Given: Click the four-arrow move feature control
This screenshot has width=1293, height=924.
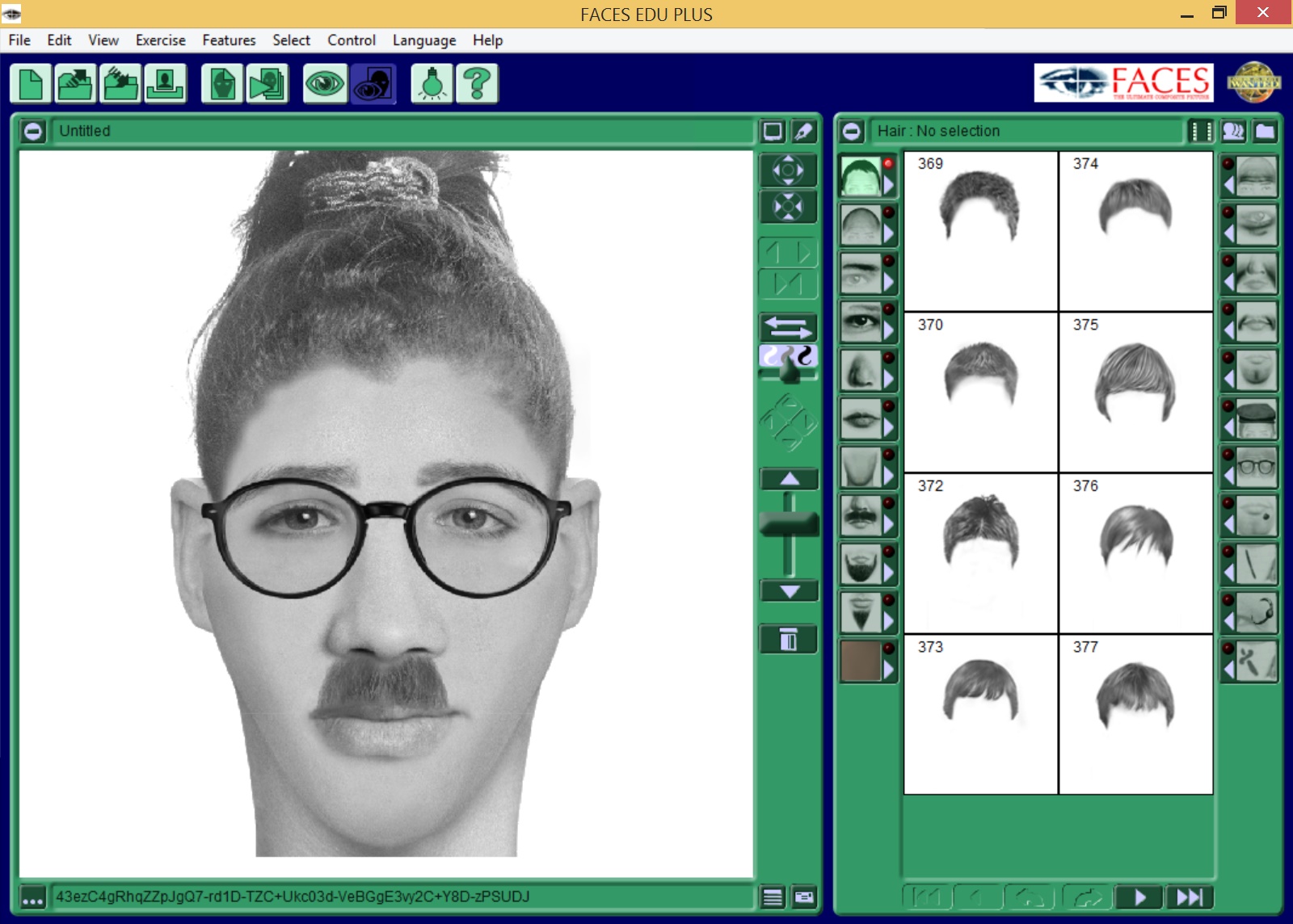Looking at the screenshot, I should click(788, 170).
